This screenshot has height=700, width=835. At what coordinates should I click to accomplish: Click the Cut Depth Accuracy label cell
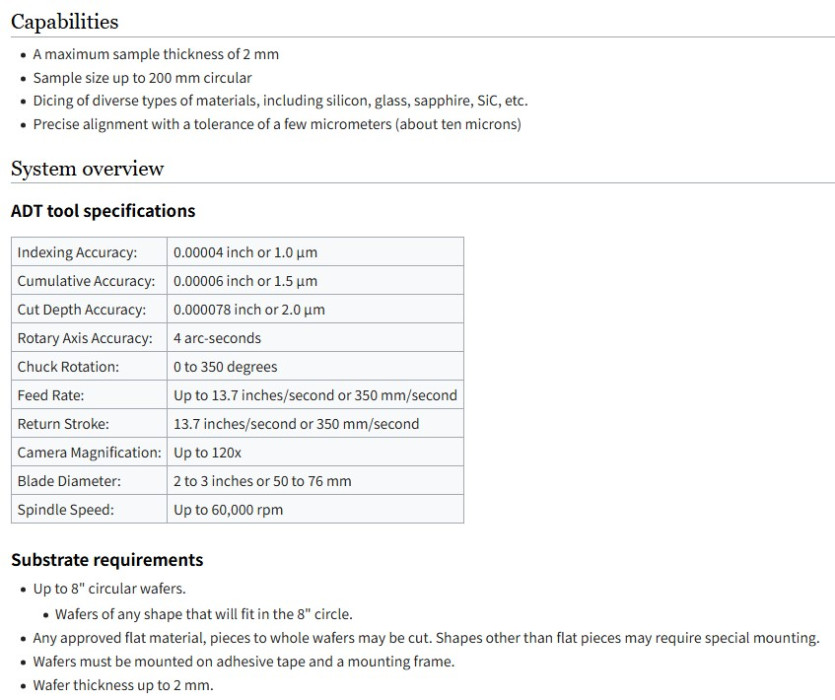pyautogui.click(x=81, y=310)
